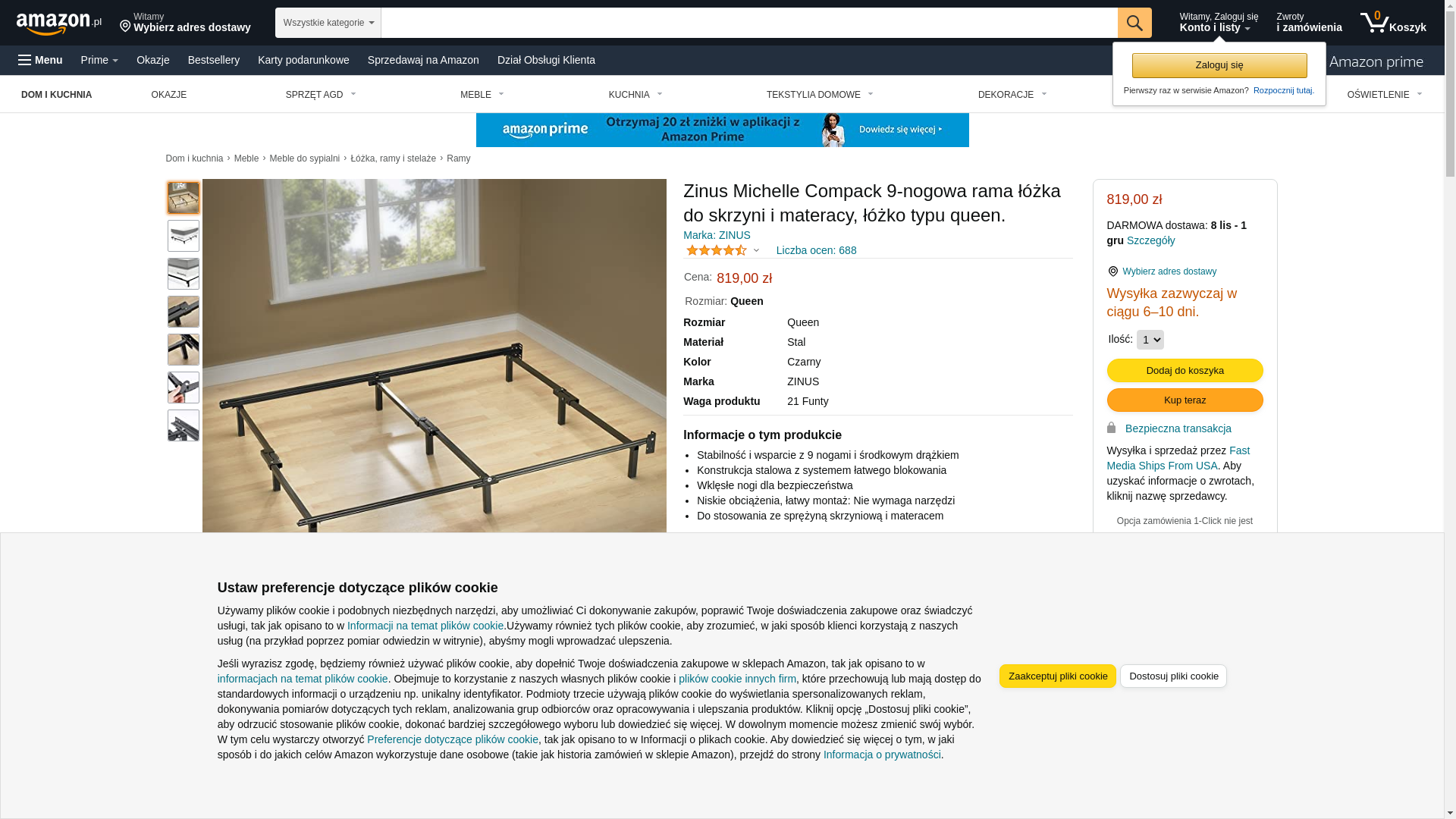Go to Amazon.pl home logo

[59, 24]
